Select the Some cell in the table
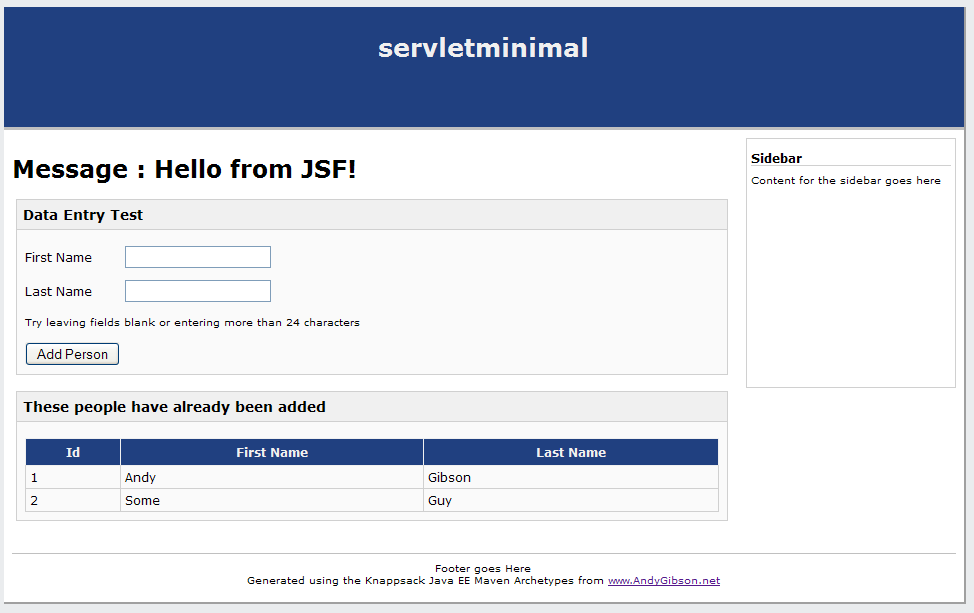This screenshot has height=613, width=974. (272, 501)
